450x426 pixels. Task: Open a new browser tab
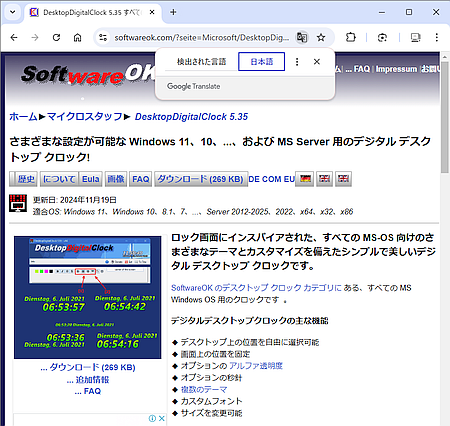point(173,12)
